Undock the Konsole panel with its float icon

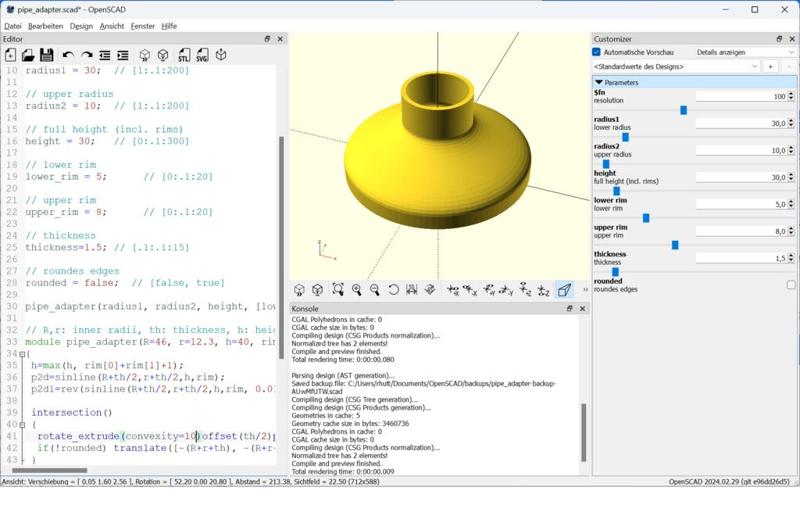569,309
